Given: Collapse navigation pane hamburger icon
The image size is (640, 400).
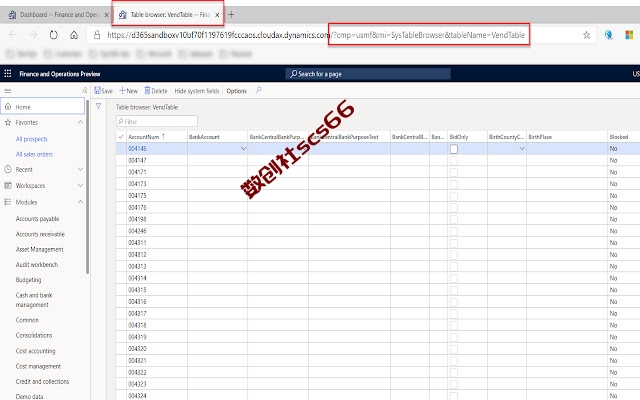Looking at the screenshot, I should point(8,91).
